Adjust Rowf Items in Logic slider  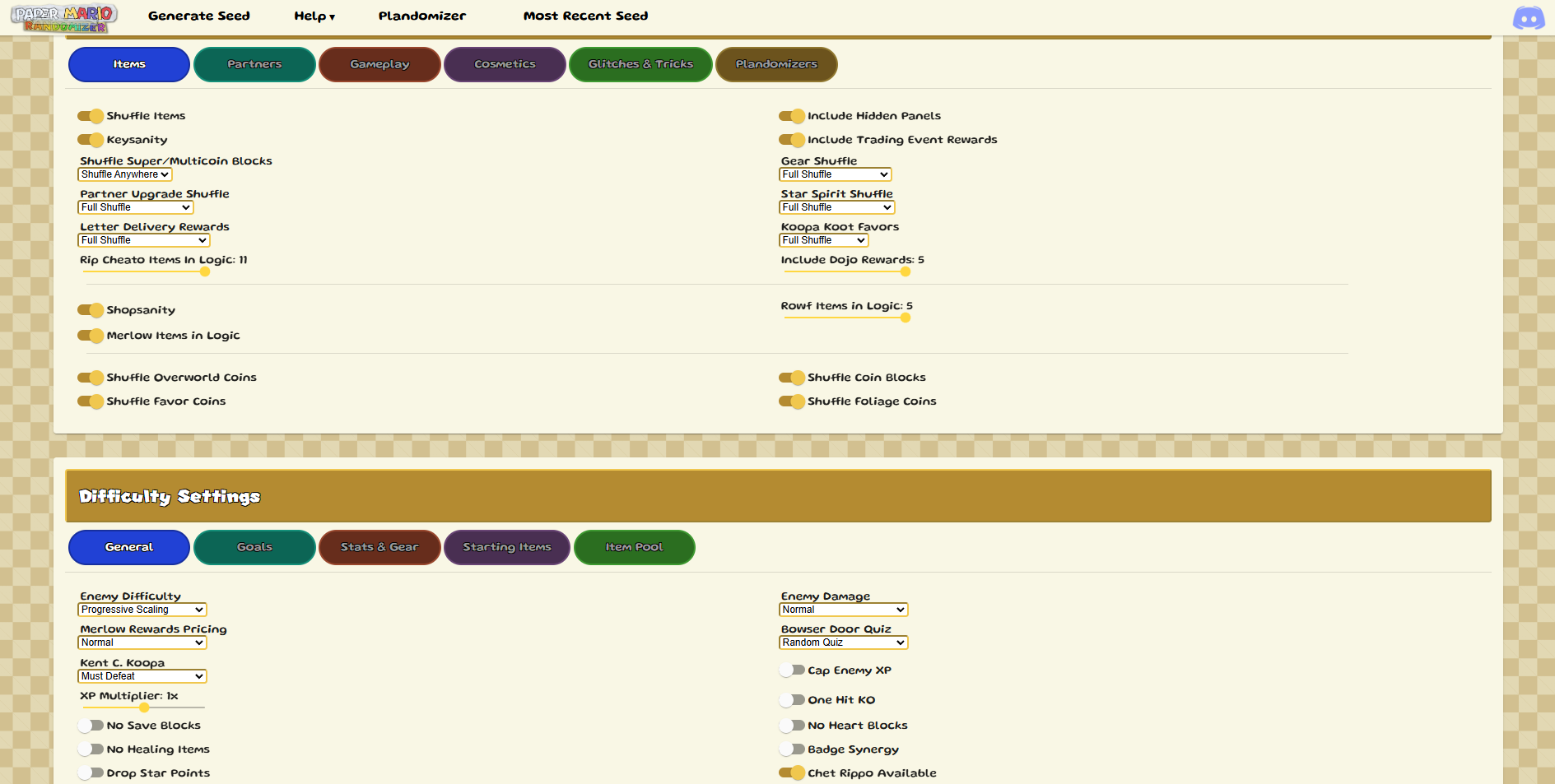coord(845,318)
